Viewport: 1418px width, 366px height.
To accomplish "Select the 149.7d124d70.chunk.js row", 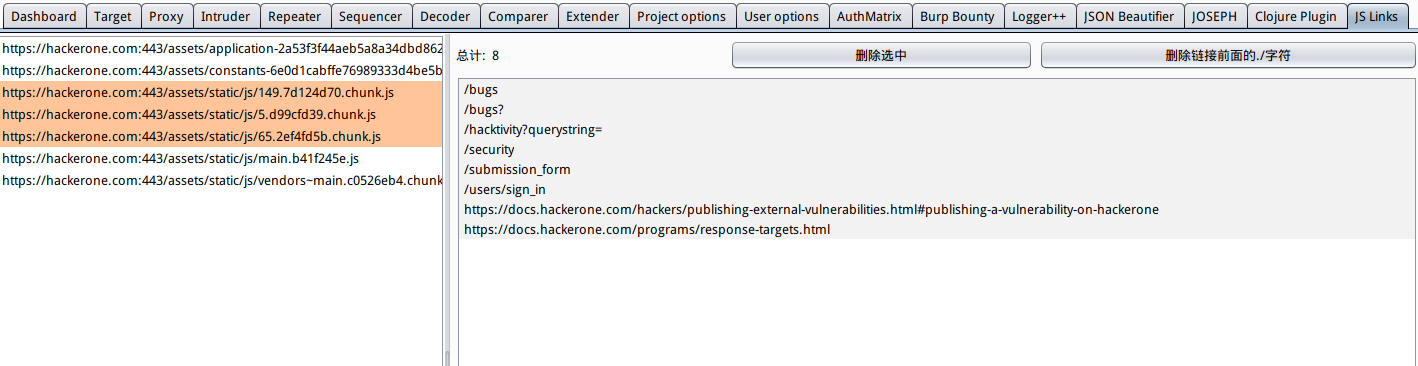I will coord(221,92).
